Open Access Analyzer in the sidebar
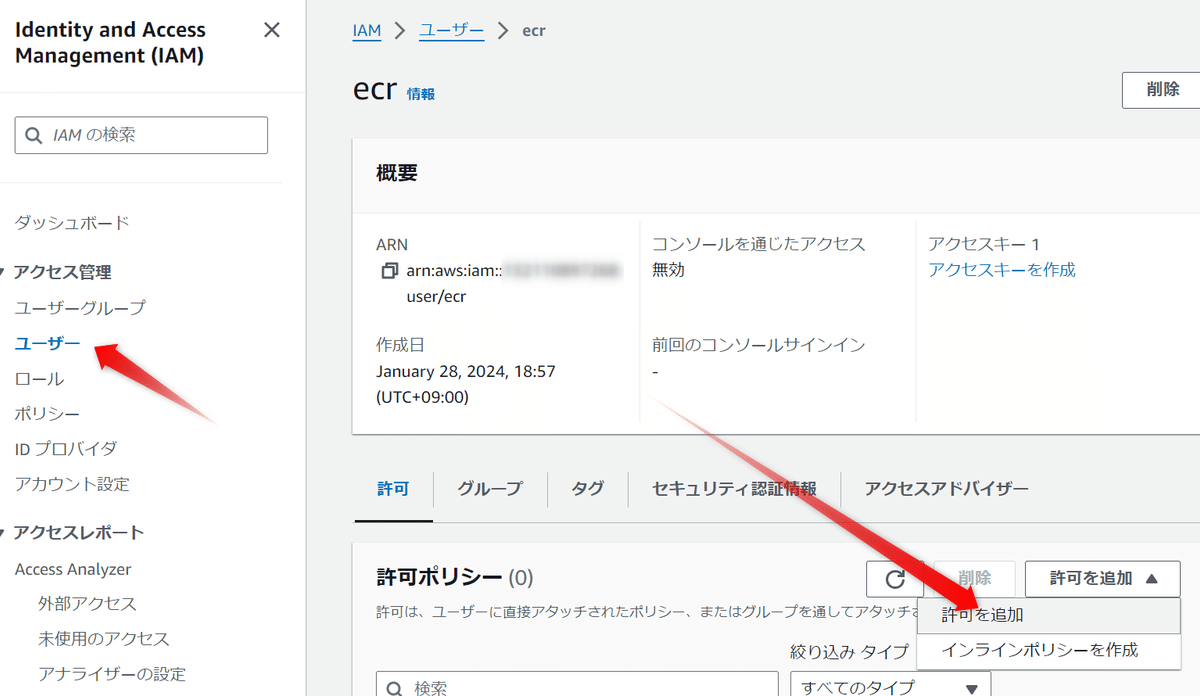 point(73,569)
